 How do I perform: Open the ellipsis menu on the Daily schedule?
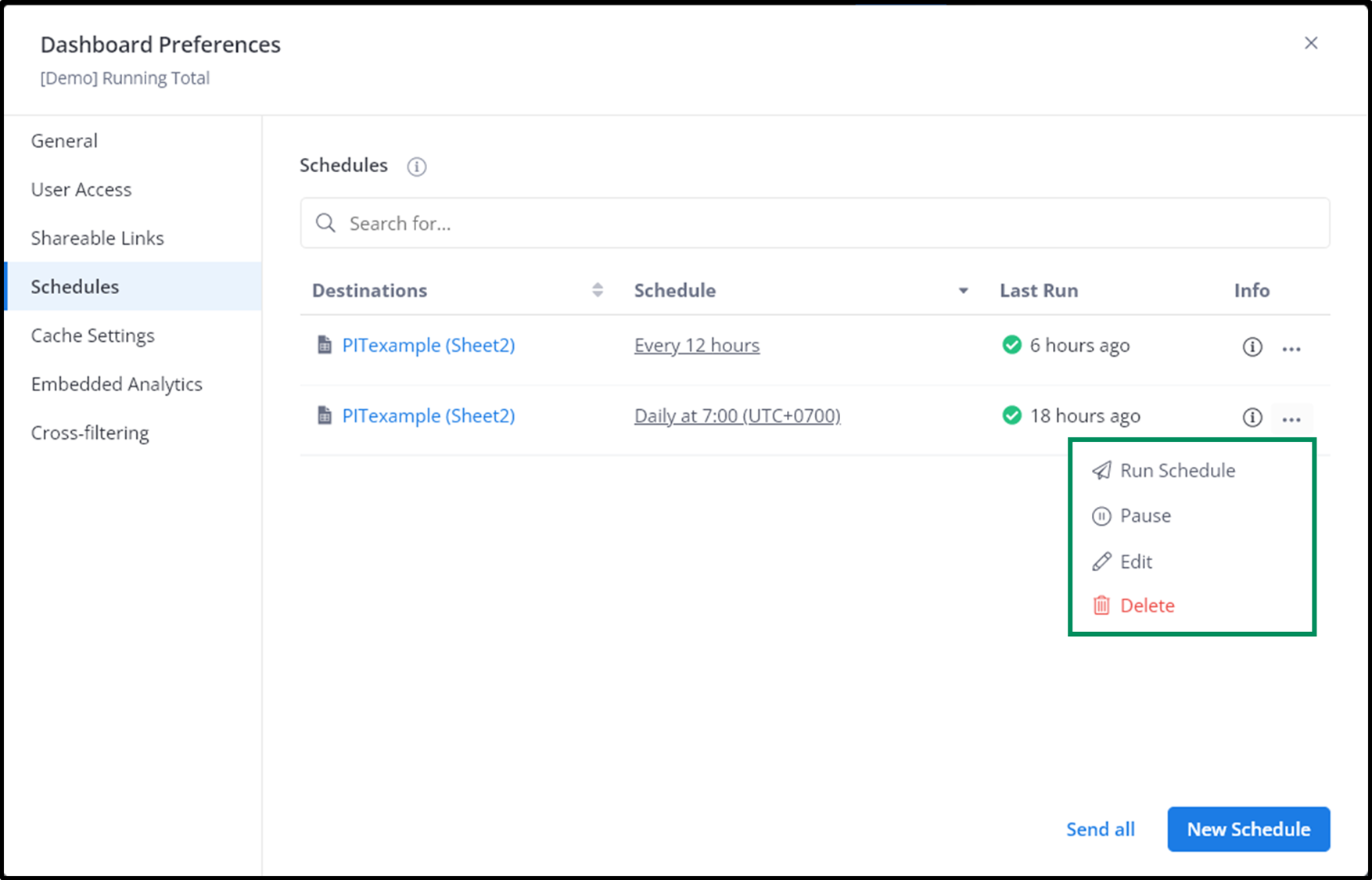point(1291,418)
